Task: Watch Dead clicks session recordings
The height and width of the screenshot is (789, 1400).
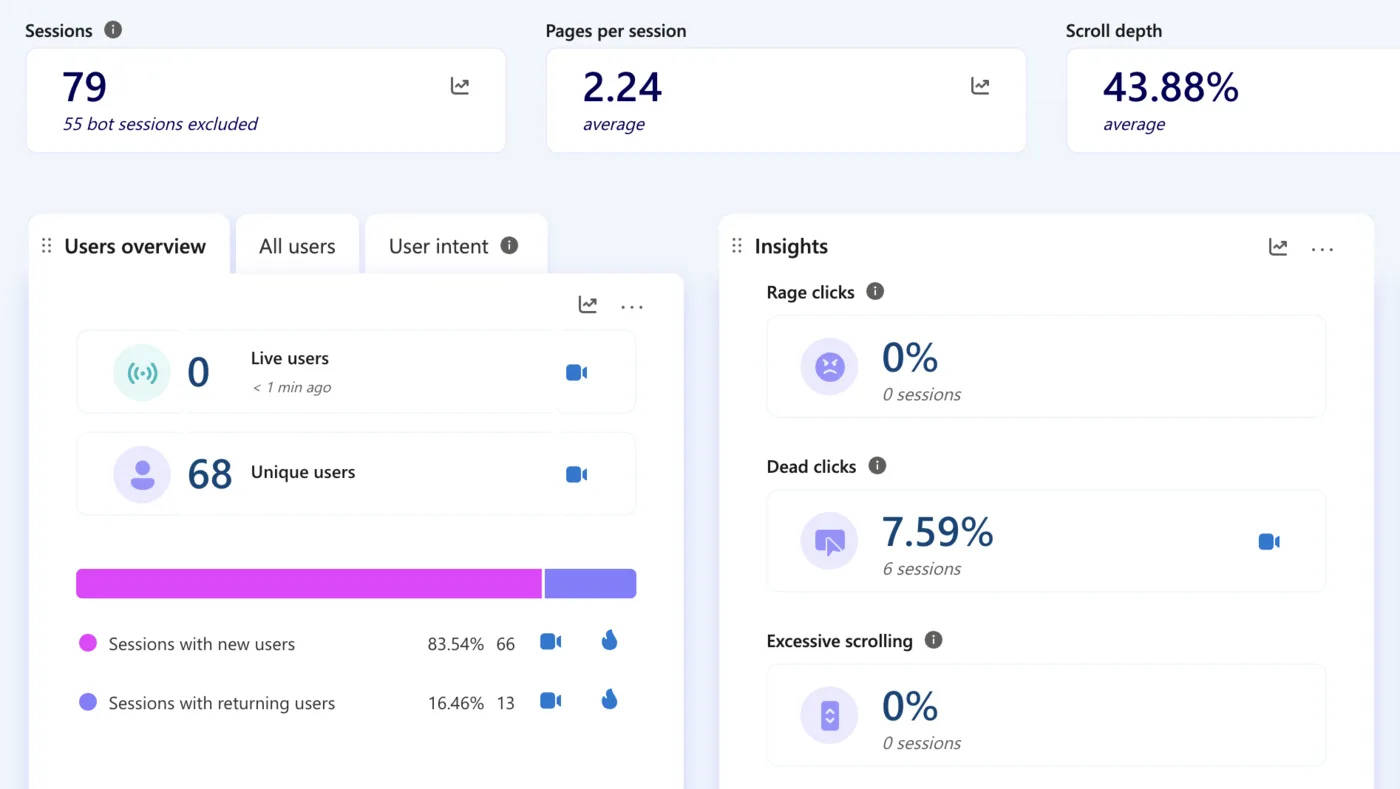Action: coord(1269,541)
